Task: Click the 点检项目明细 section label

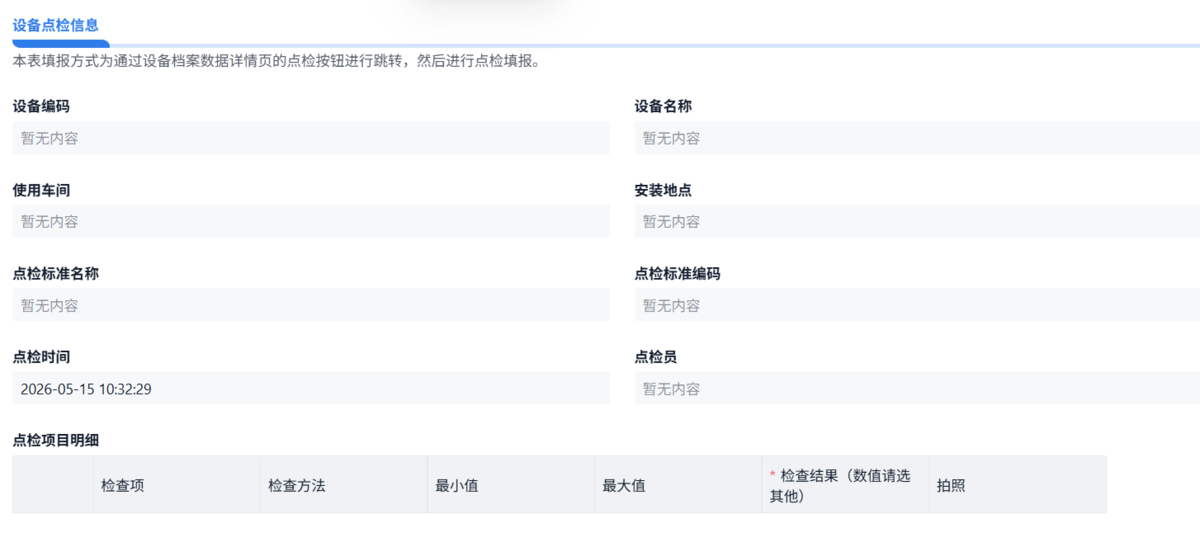Action: pos(56,439)
